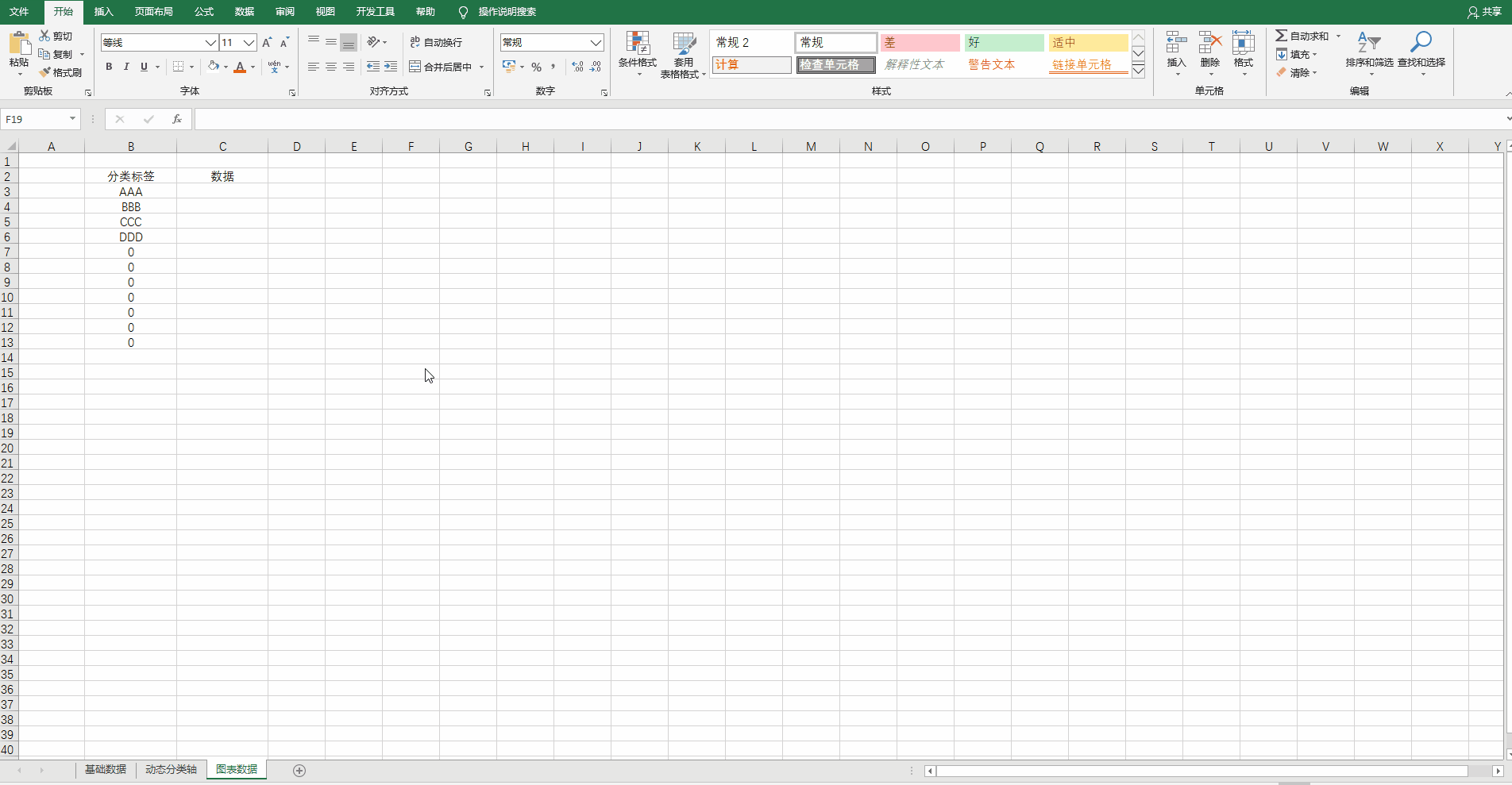Open the Formulas (公式) ribbon tab

click(204, 12)
